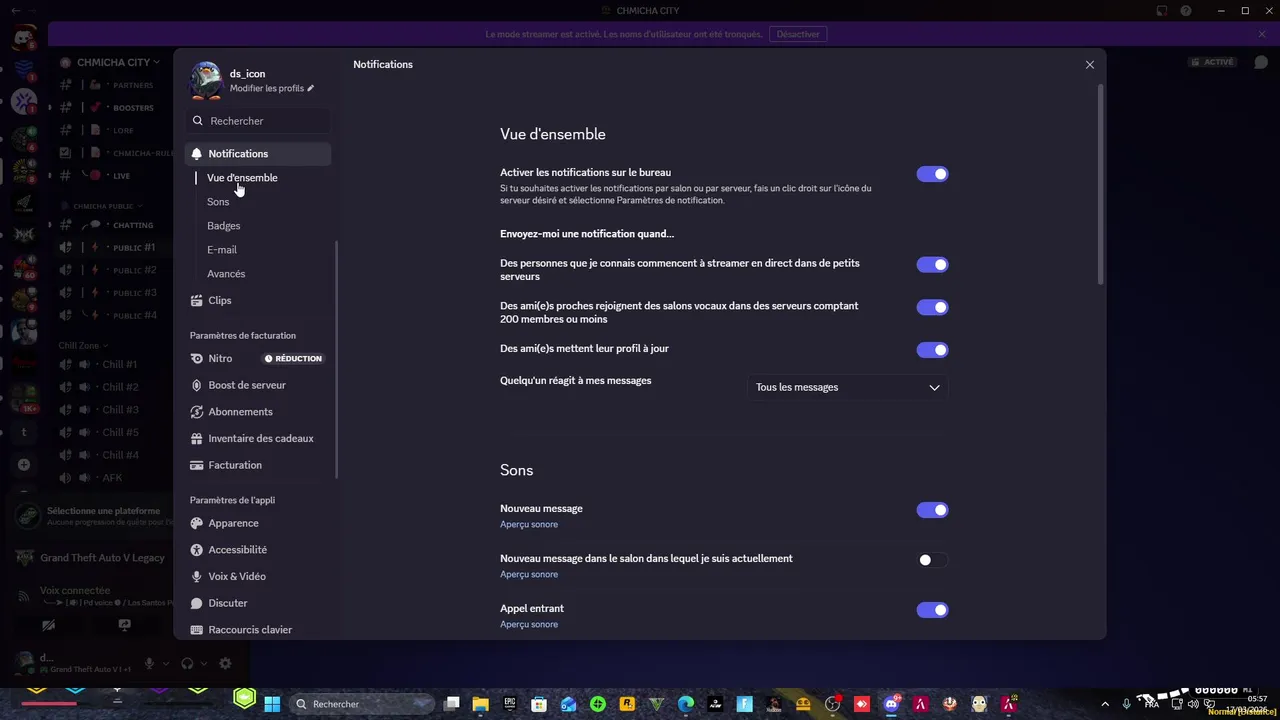Click the Discord icon in the taskbar
Viewport: 1280px width, 720px height.
click(x=891, y=704)
